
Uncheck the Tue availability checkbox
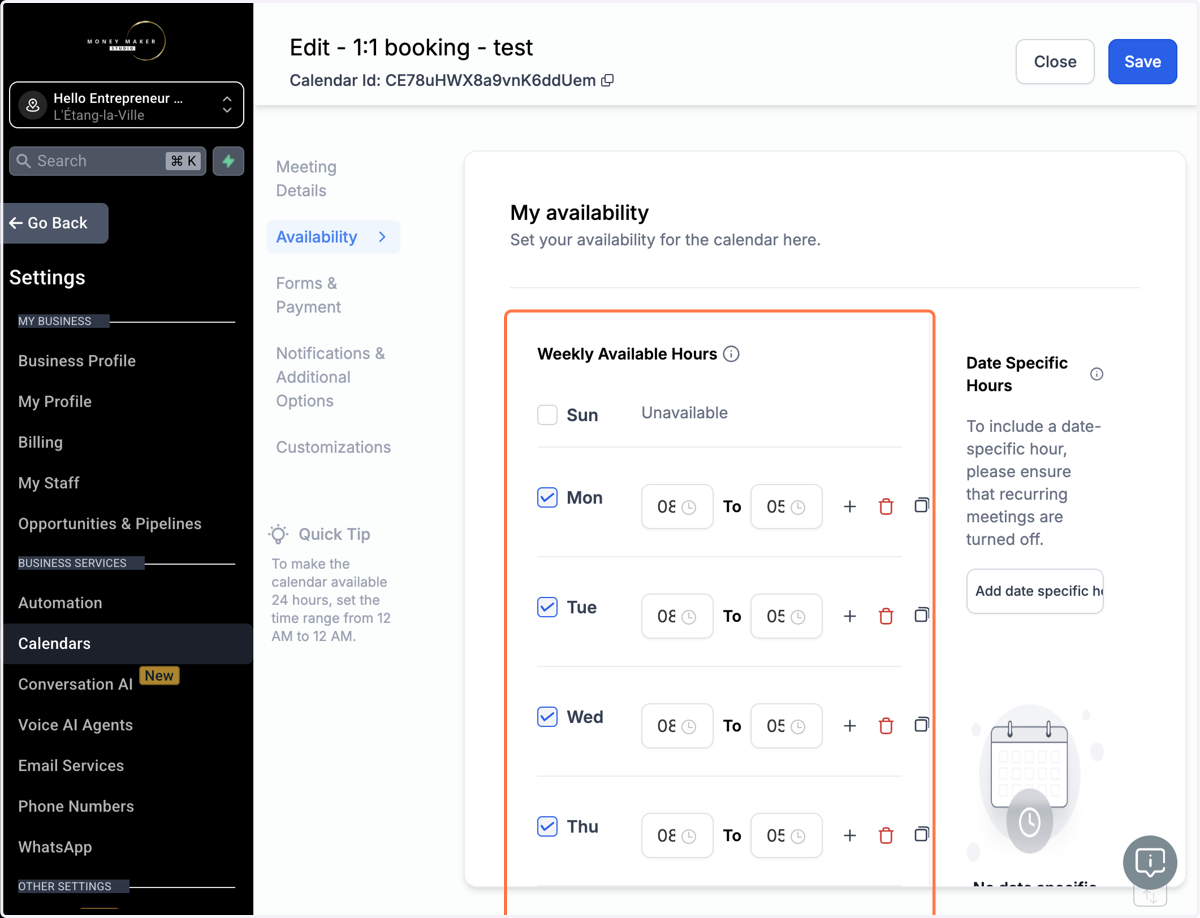547,607
